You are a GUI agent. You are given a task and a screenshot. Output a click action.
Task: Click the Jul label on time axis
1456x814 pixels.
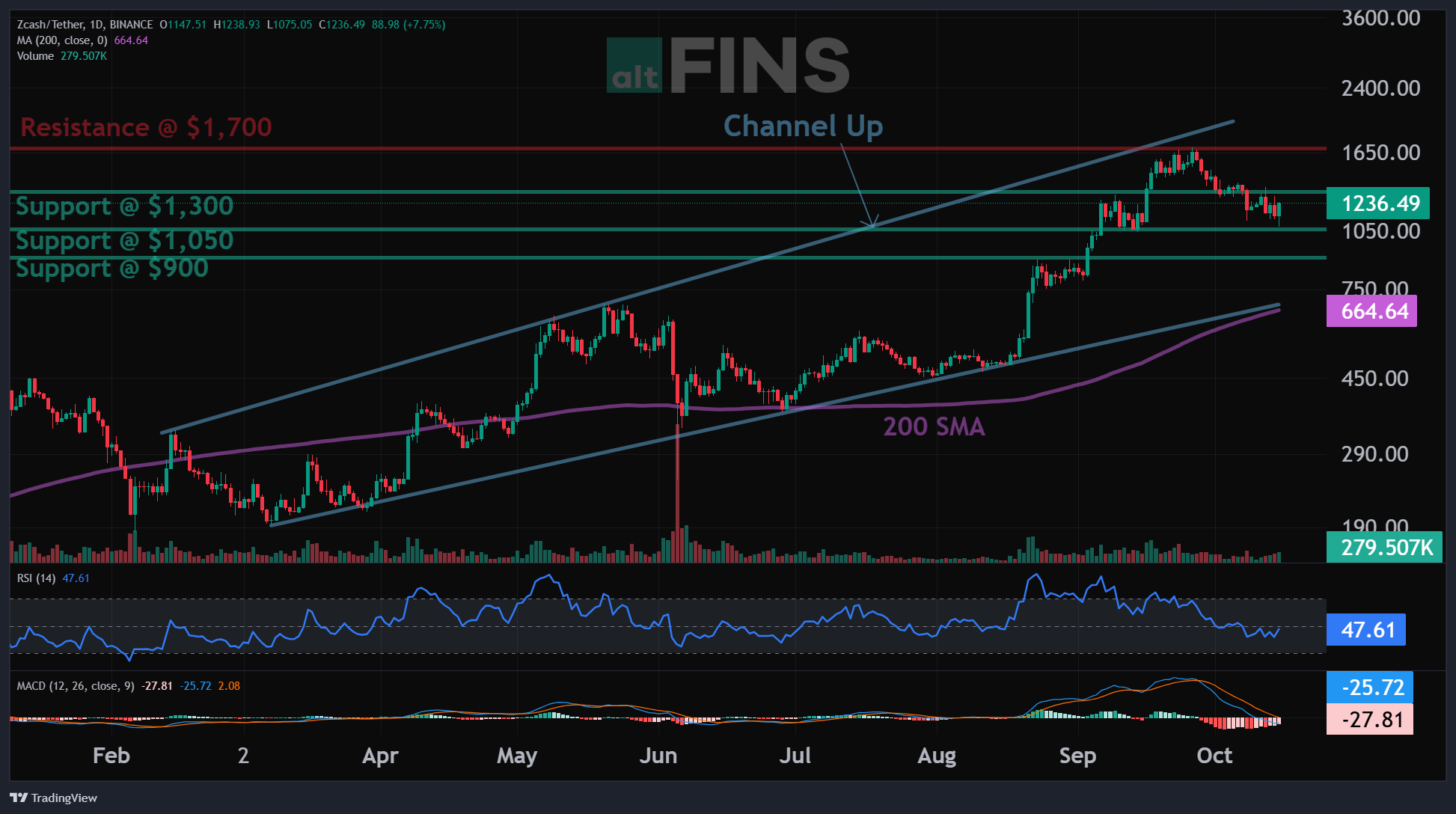tap(795, 756)
